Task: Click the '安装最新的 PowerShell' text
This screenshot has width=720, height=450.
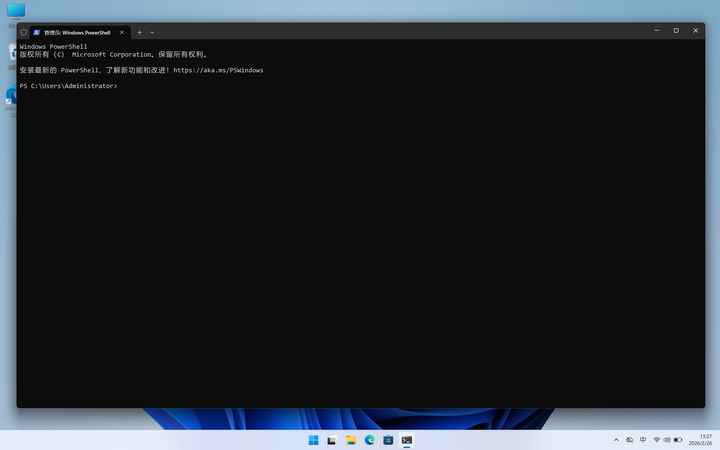Action: tap(59, 70)
